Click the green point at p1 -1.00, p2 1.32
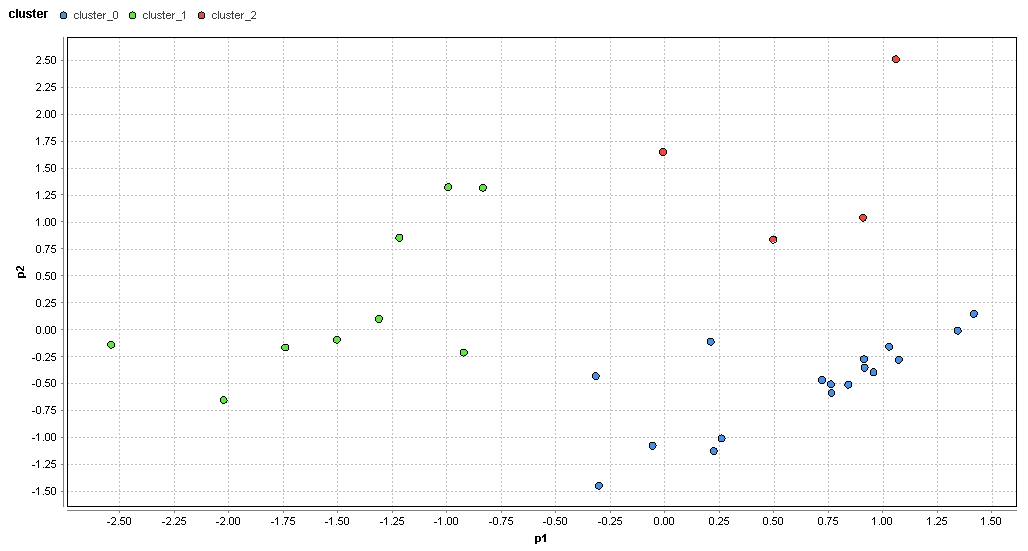The image size is (1028, 551). 448,188
